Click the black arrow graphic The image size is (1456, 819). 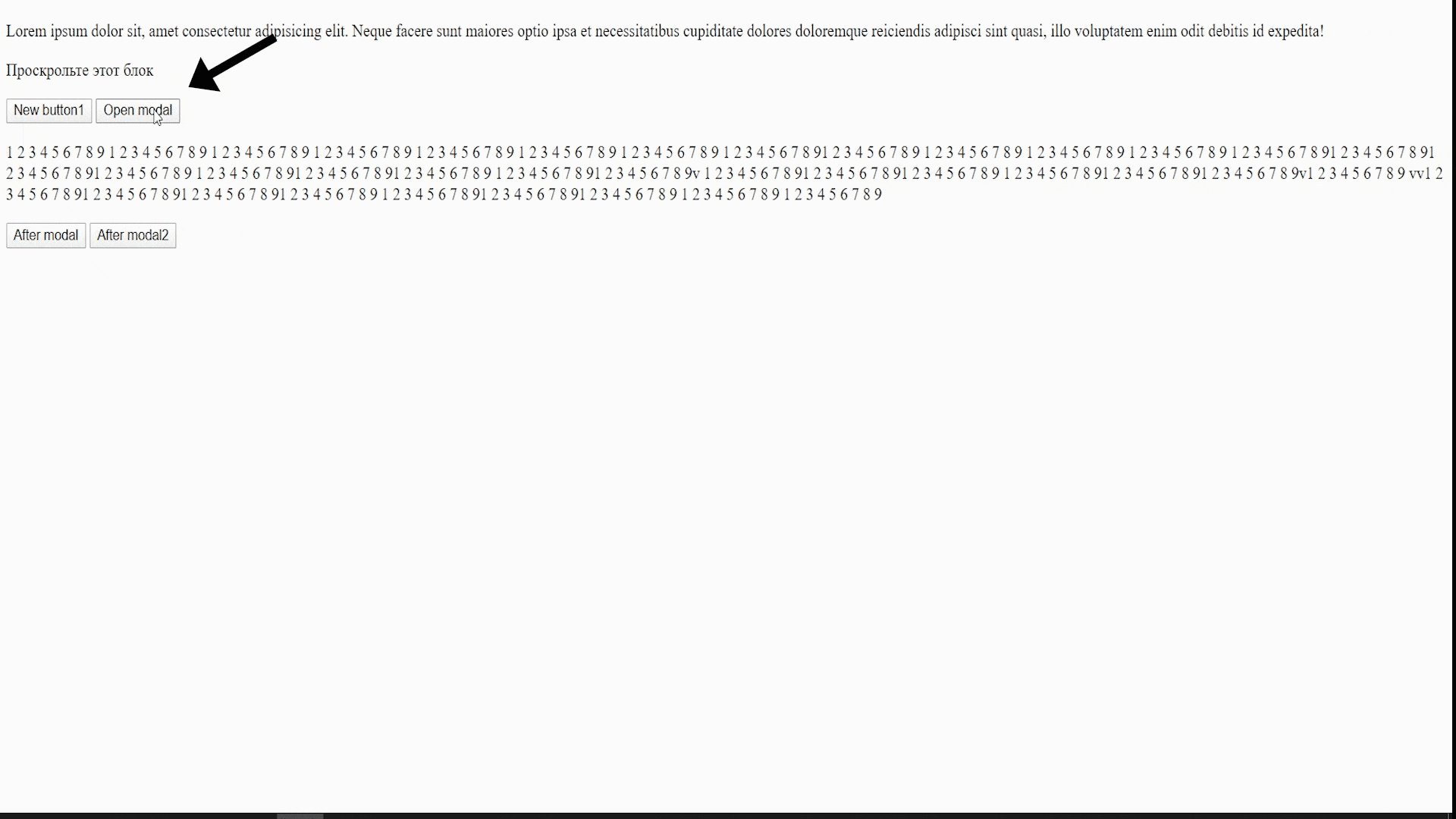(232, 63)
